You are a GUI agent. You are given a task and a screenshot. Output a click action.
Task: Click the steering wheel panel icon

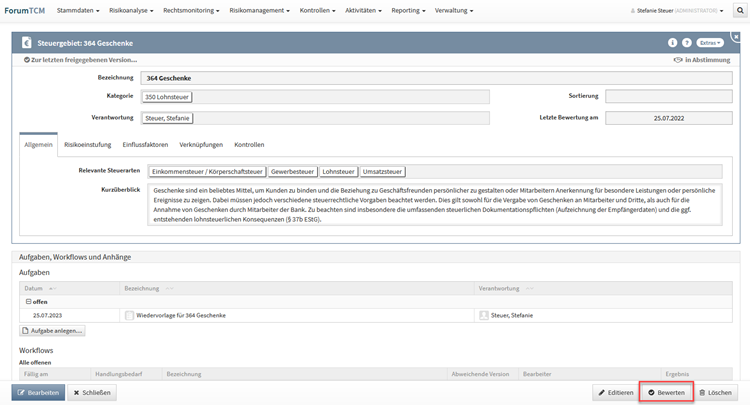coord(24,43)
